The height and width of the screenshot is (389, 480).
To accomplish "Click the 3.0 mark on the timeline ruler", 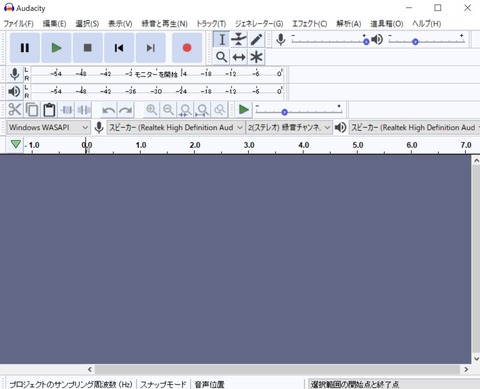I will pos(249,145).
